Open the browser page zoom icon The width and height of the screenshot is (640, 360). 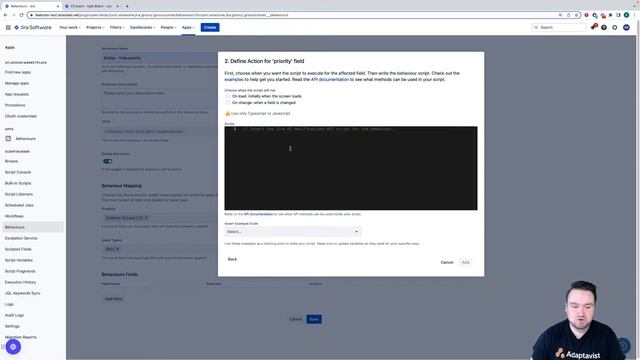click(560, 15)
